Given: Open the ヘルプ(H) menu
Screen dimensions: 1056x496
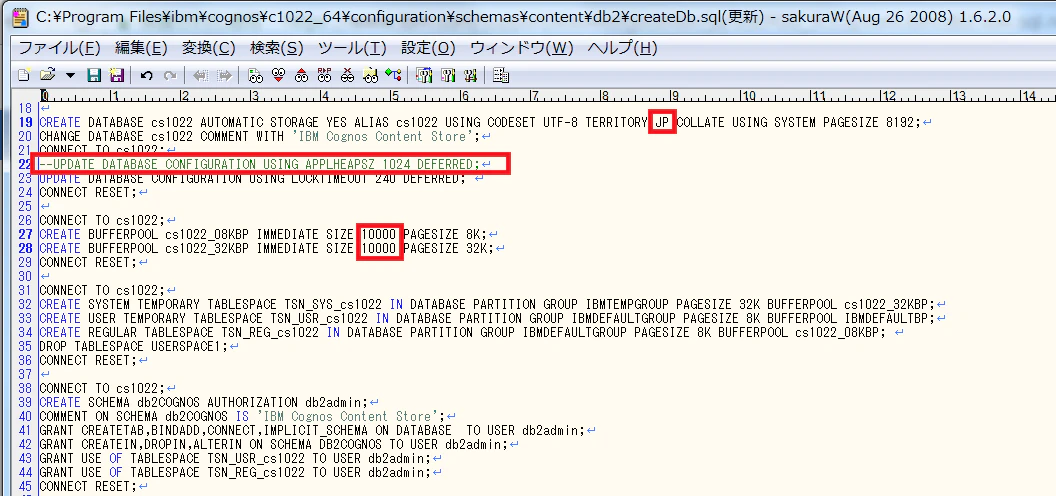Looking at the screenshot, I should (x=622, y=48).
